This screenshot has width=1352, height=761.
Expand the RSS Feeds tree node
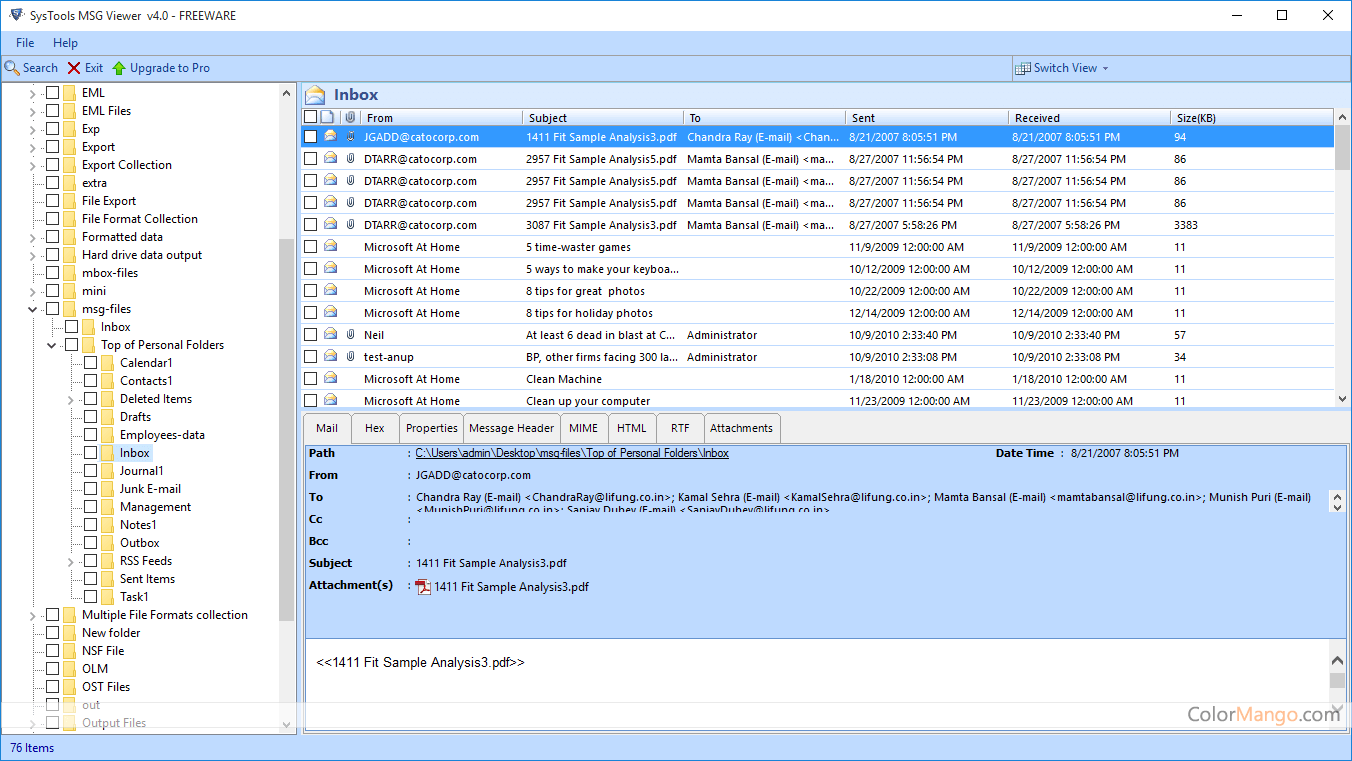point(71,561)
